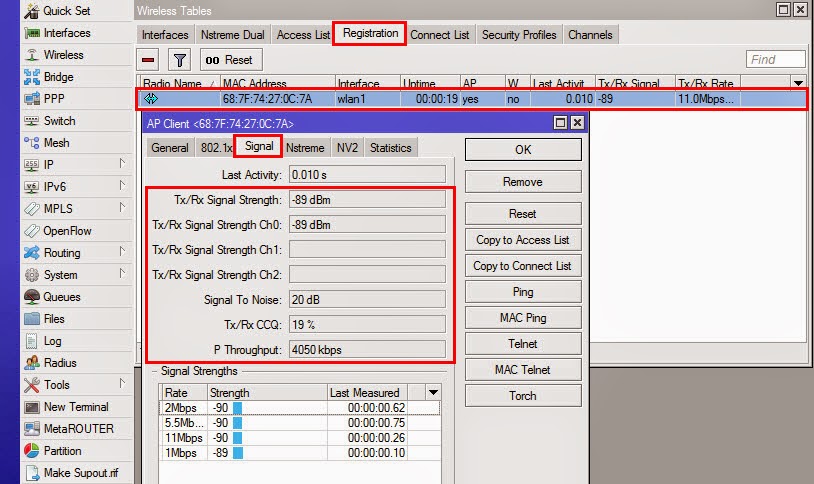Launch New Terminal from sidebar

(32, 407)
